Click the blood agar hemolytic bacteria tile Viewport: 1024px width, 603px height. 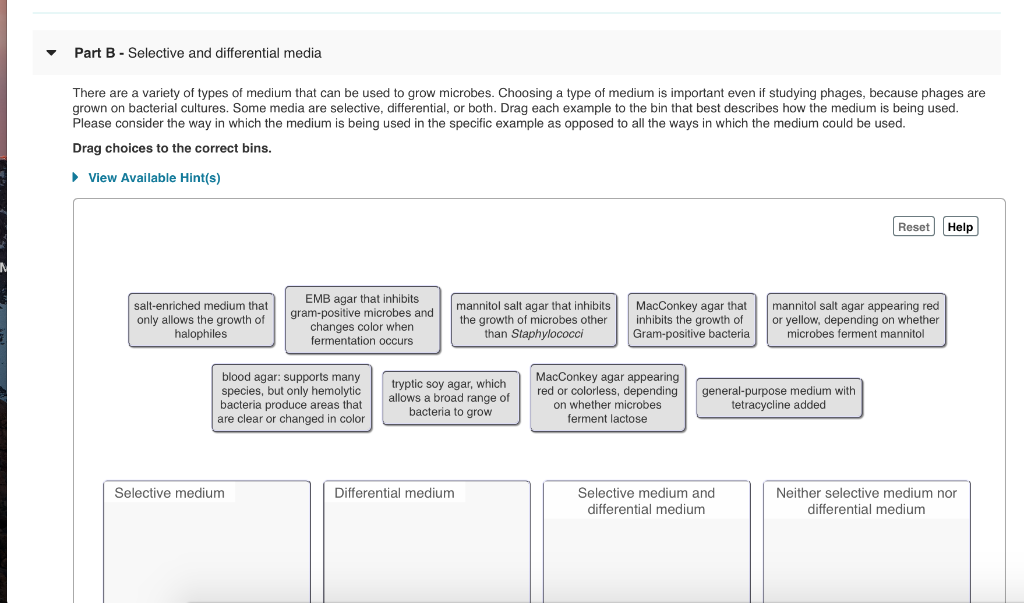pyautogui.click(x=291, y=398)
